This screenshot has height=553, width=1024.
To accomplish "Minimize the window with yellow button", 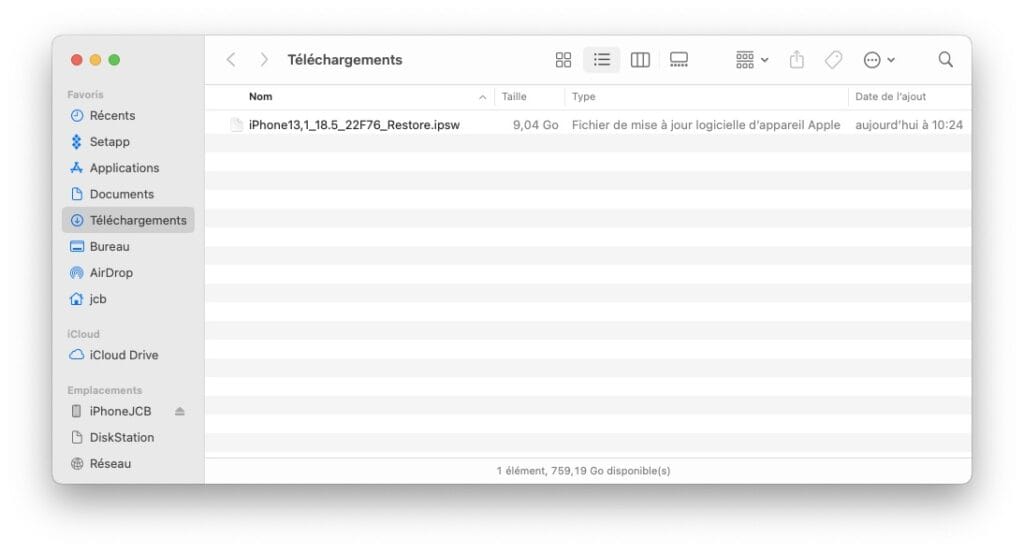I will pyautogui.click(x=95, y=60).
